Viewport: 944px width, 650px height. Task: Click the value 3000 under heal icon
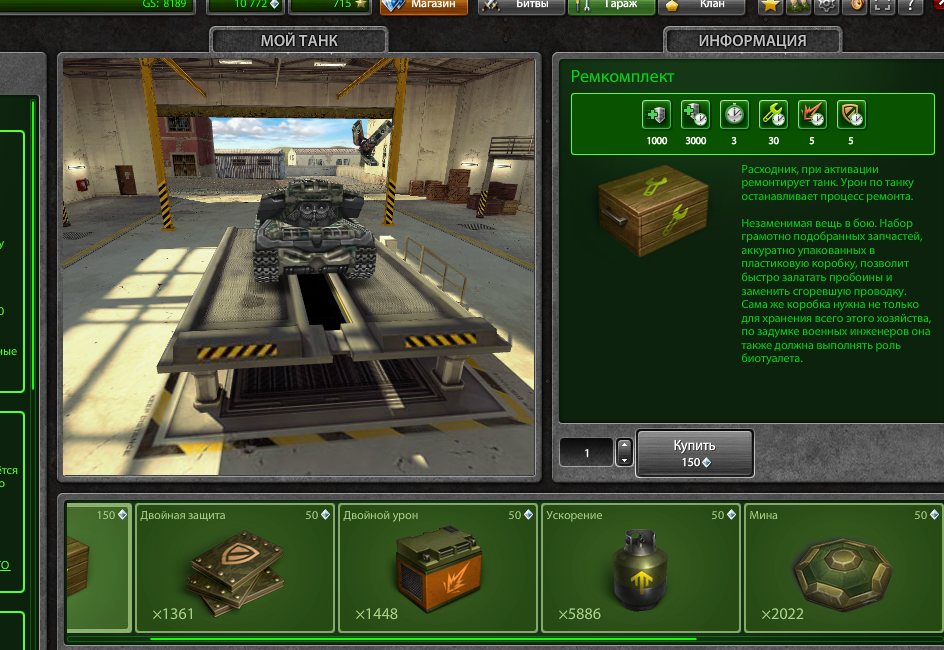coord(695,141)
